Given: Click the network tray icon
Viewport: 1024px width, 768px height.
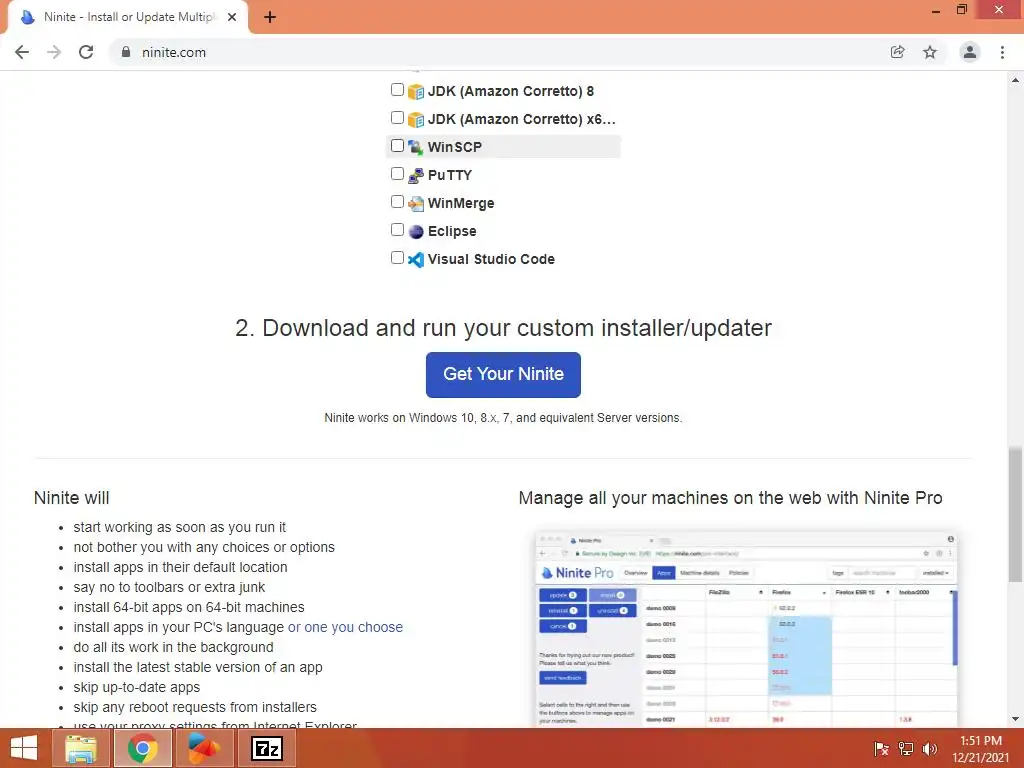Looking at the screenshot, I should click(x=906, y=749).
